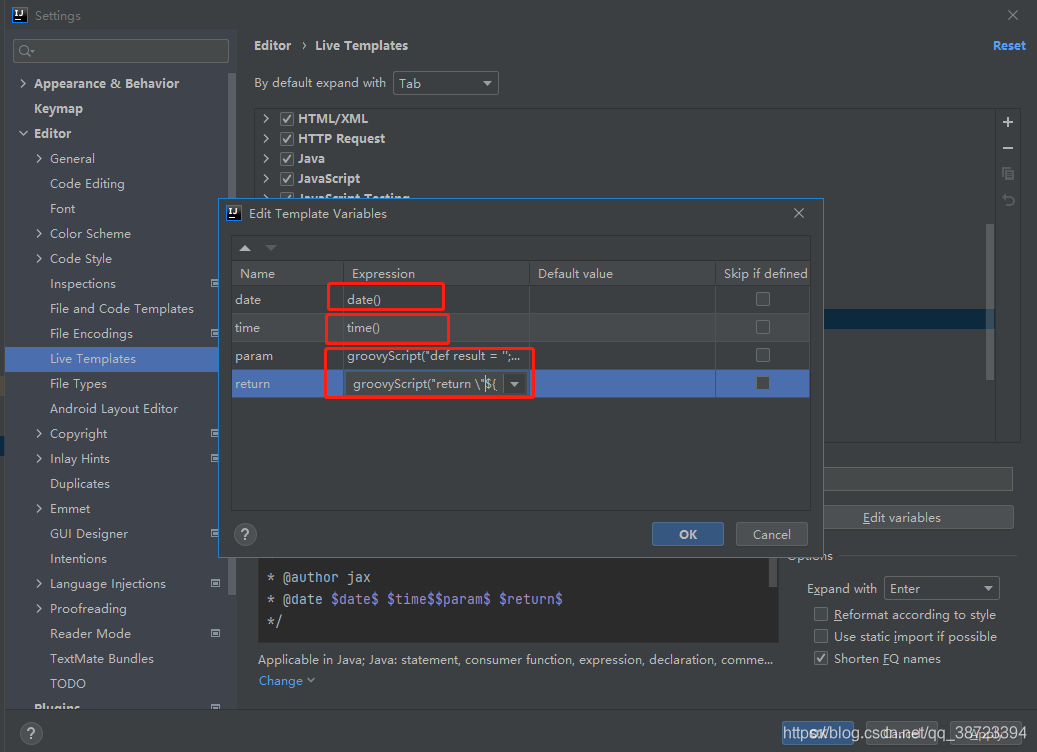The image size is (1037, 752).
Task: Uncheck the HTML/XML template group
Action: [287, 119]
